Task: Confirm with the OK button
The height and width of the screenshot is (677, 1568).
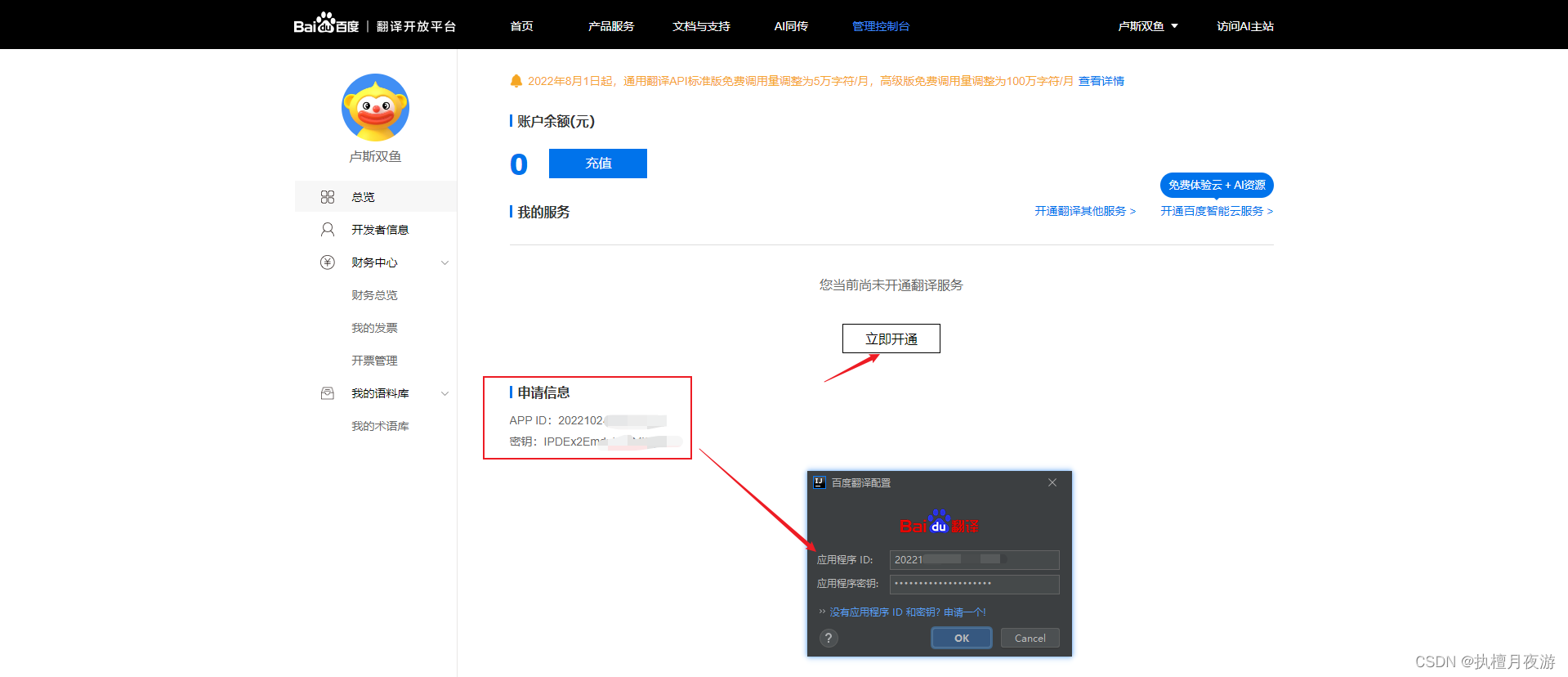Action: 962,638
